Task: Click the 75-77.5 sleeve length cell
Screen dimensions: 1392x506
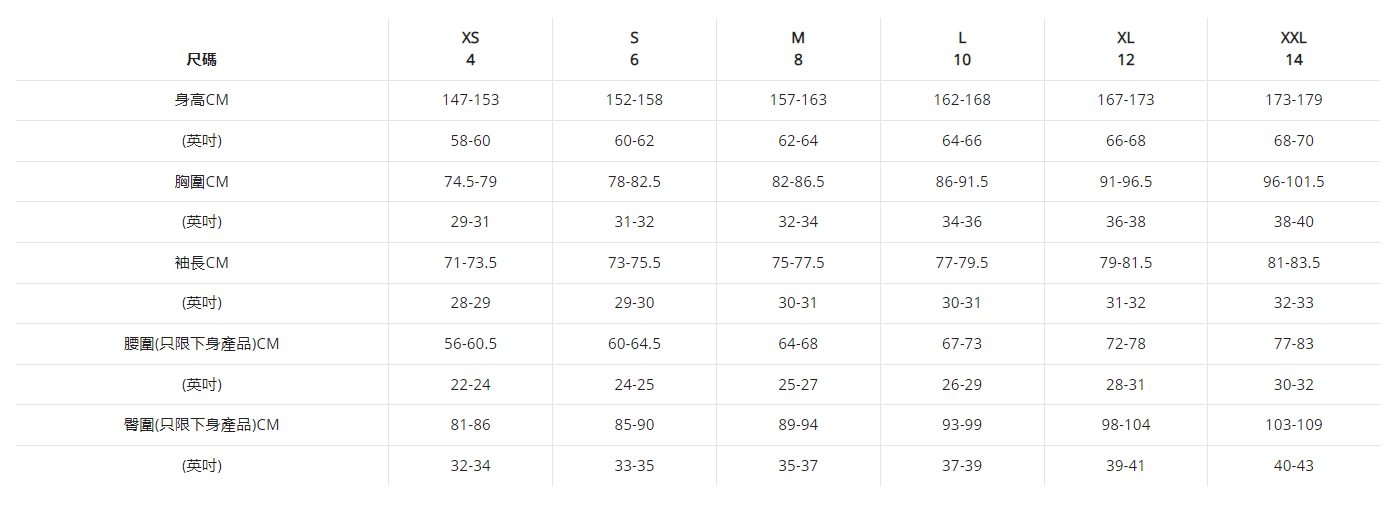Action: pyautogui.click(x=798, y=263)
